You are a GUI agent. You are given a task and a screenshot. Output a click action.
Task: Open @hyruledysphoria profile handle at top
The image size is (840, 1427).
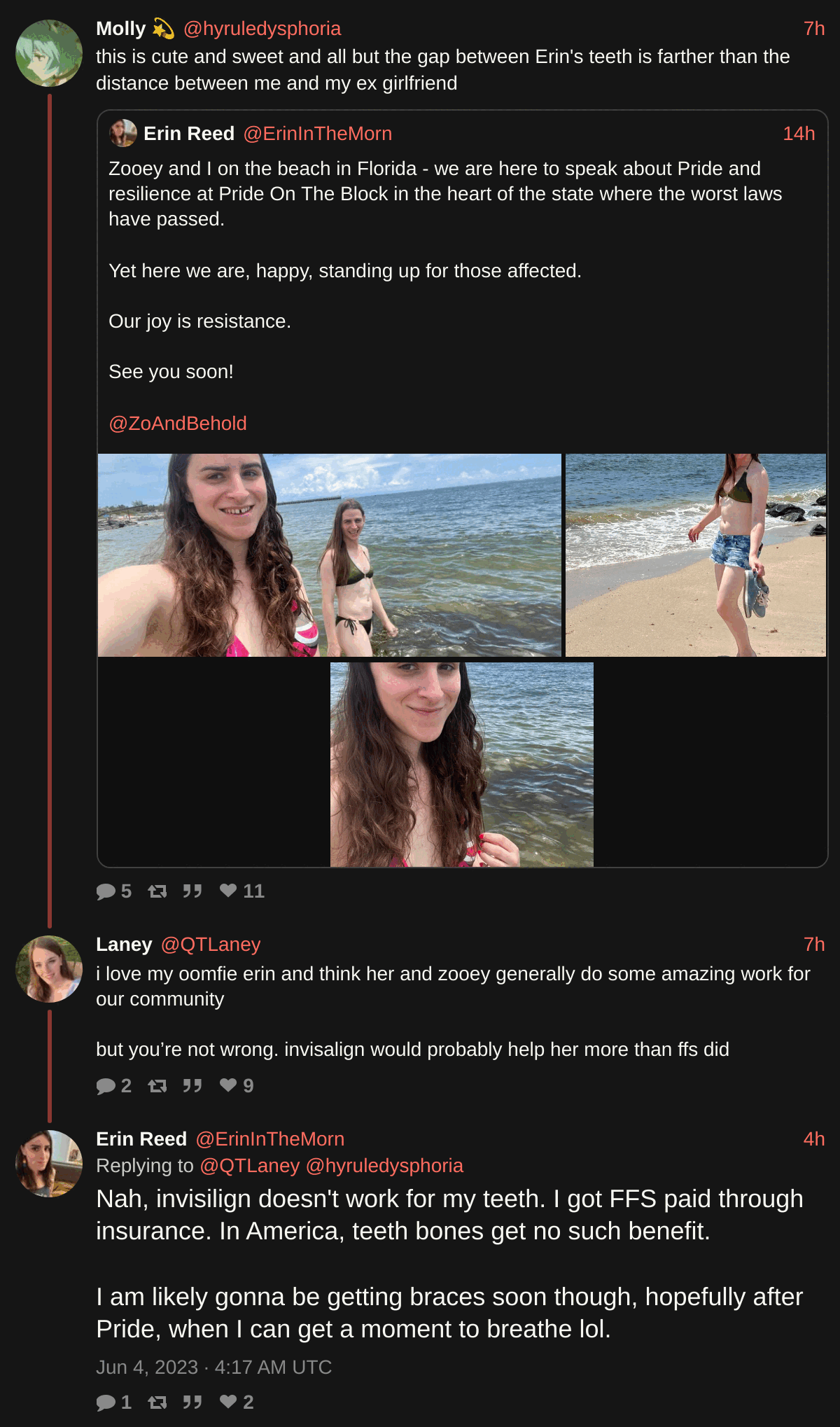click(x=262, y=29)
